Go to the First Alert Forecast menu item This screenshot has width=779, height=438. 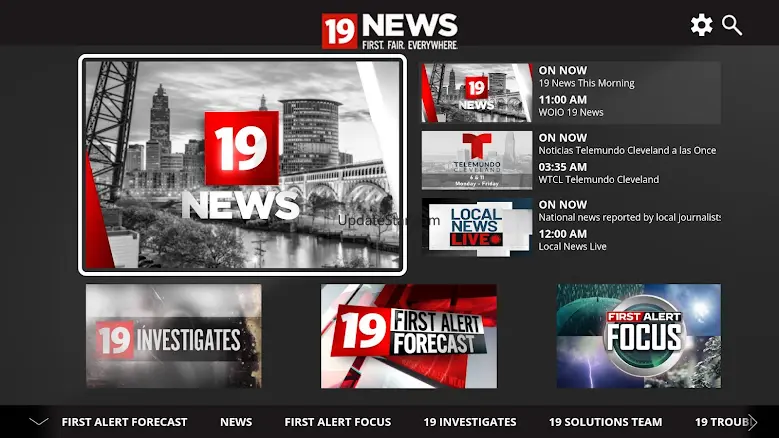124,422
